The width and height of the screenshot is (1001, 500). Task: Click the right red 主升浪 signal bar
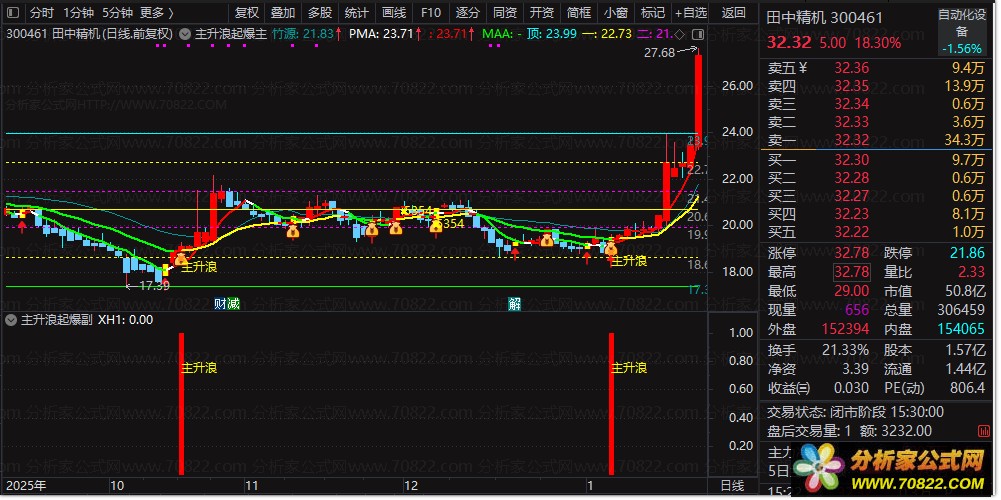(x=611, y=404)
